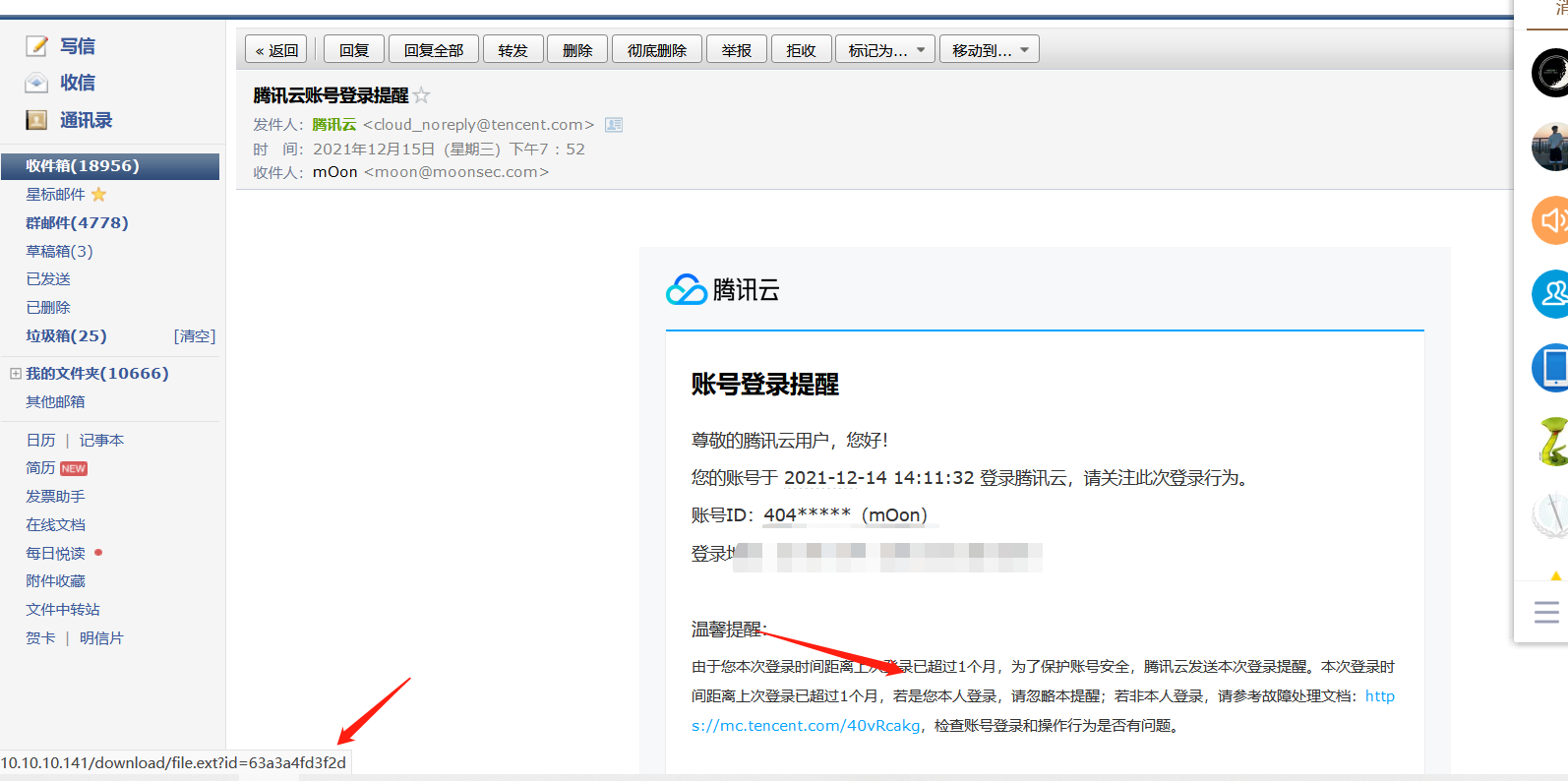Open 写信 to compose mail
The height and width of the screenshot is (781, 1568).
(78, 46)
